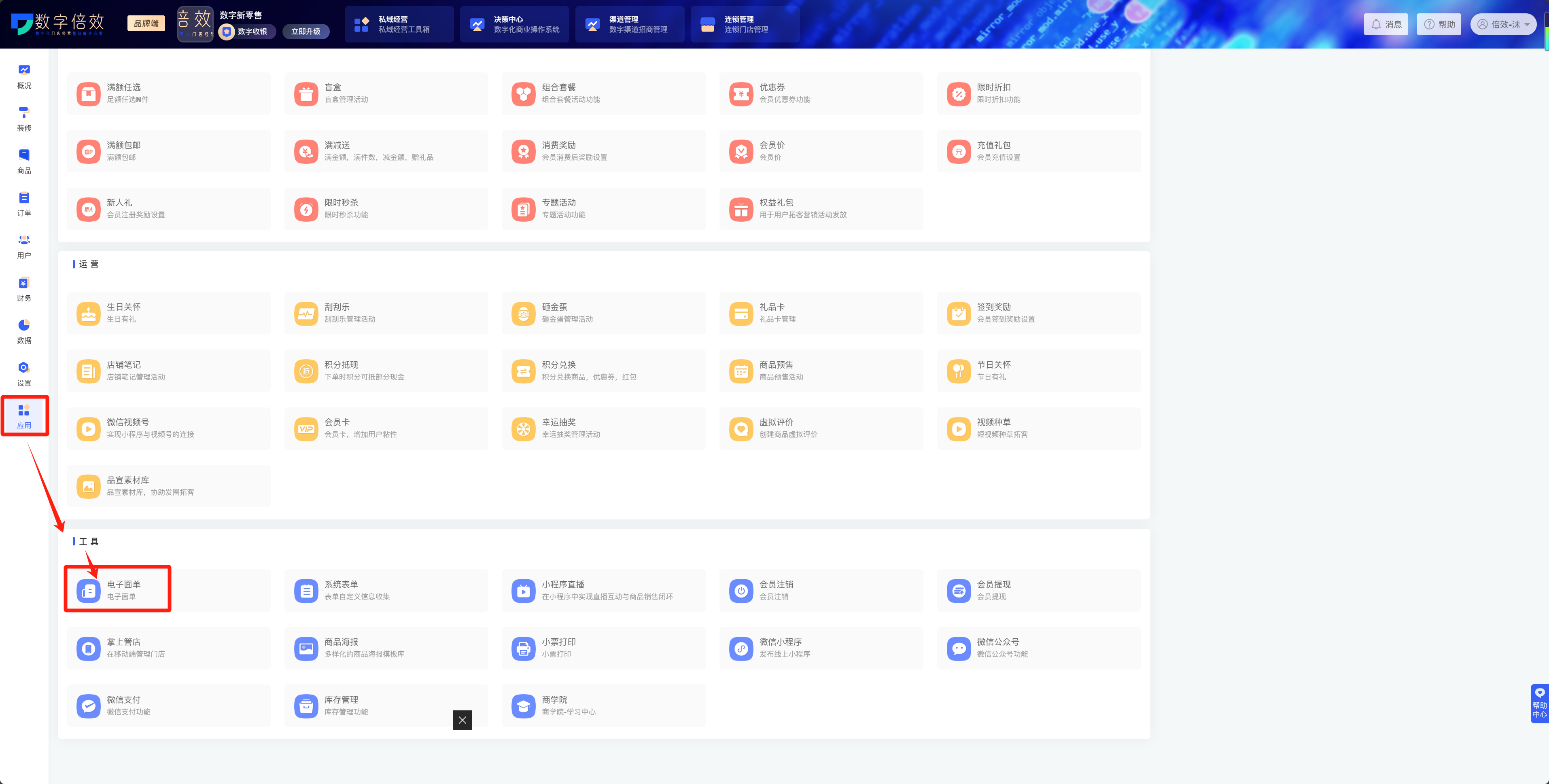Expand the 倍效-沫 account dropdown
Screen dimensions: 1549x784
(x=1503, y=24)
